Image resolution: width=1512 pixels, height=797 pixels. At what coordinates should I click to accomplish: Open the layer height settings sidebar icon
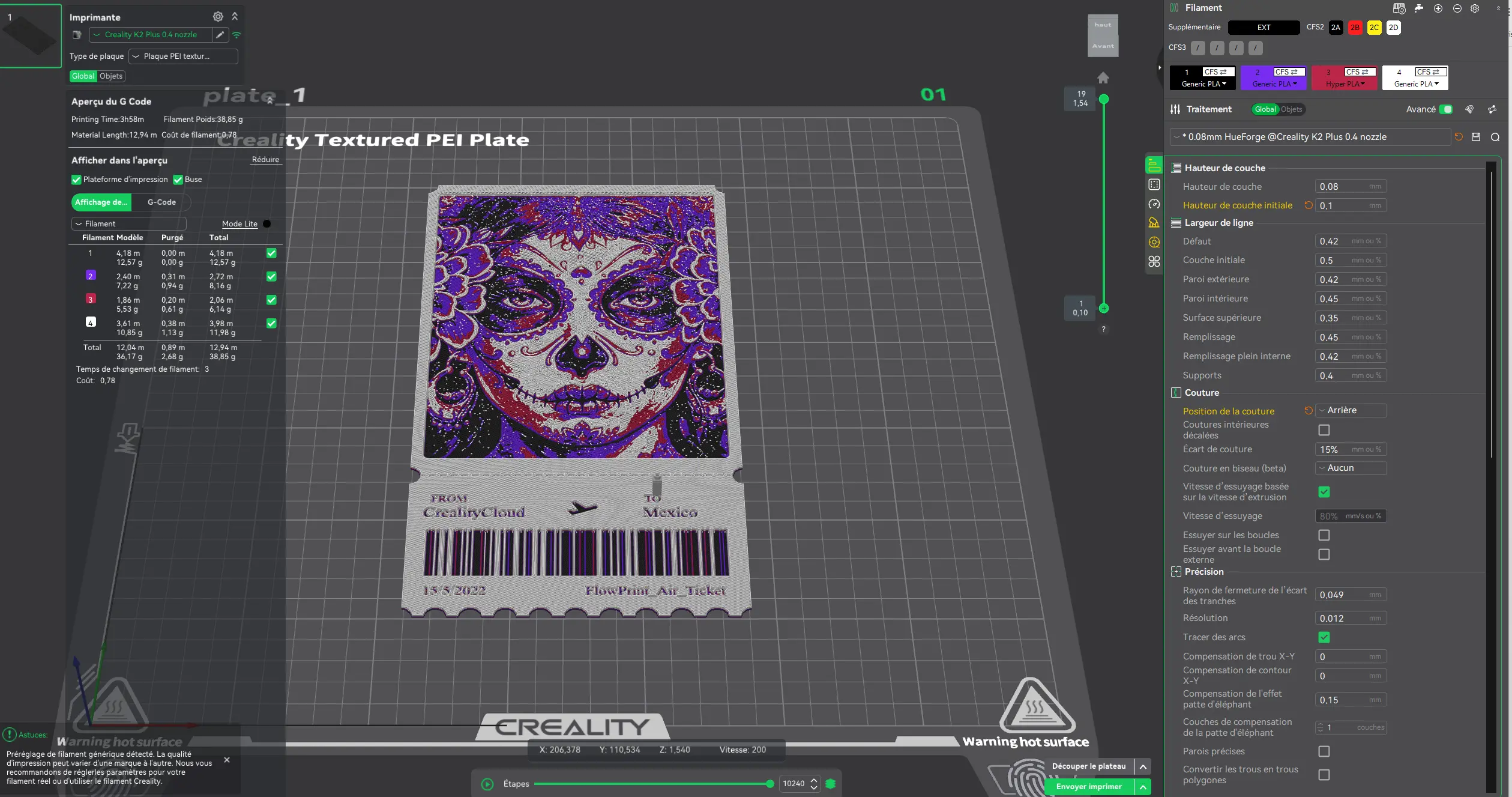[1154, 165]
